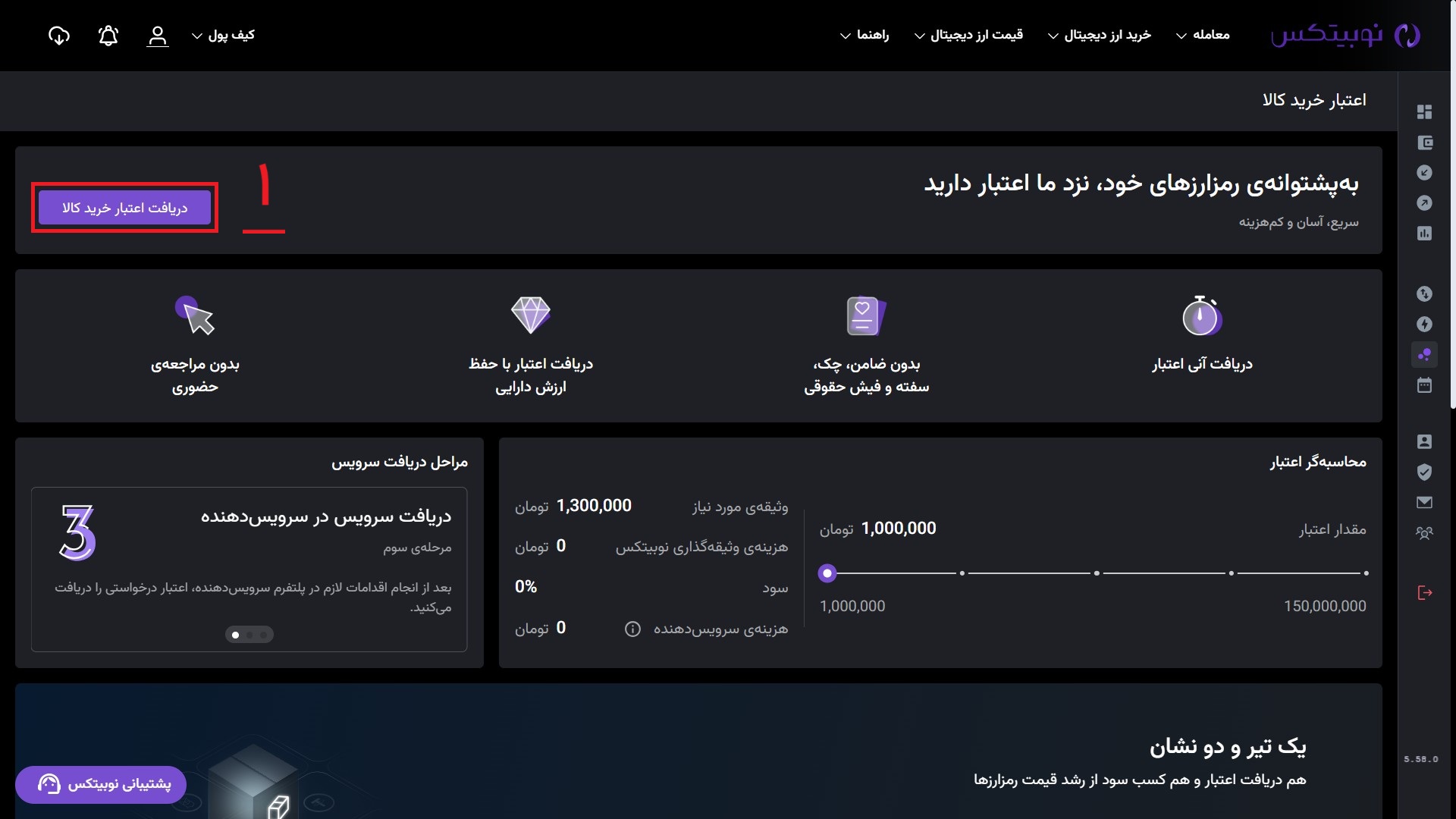Click the red logout sidebar icon
This screenshot has width=1456, height=819.
coord(1424,592)
